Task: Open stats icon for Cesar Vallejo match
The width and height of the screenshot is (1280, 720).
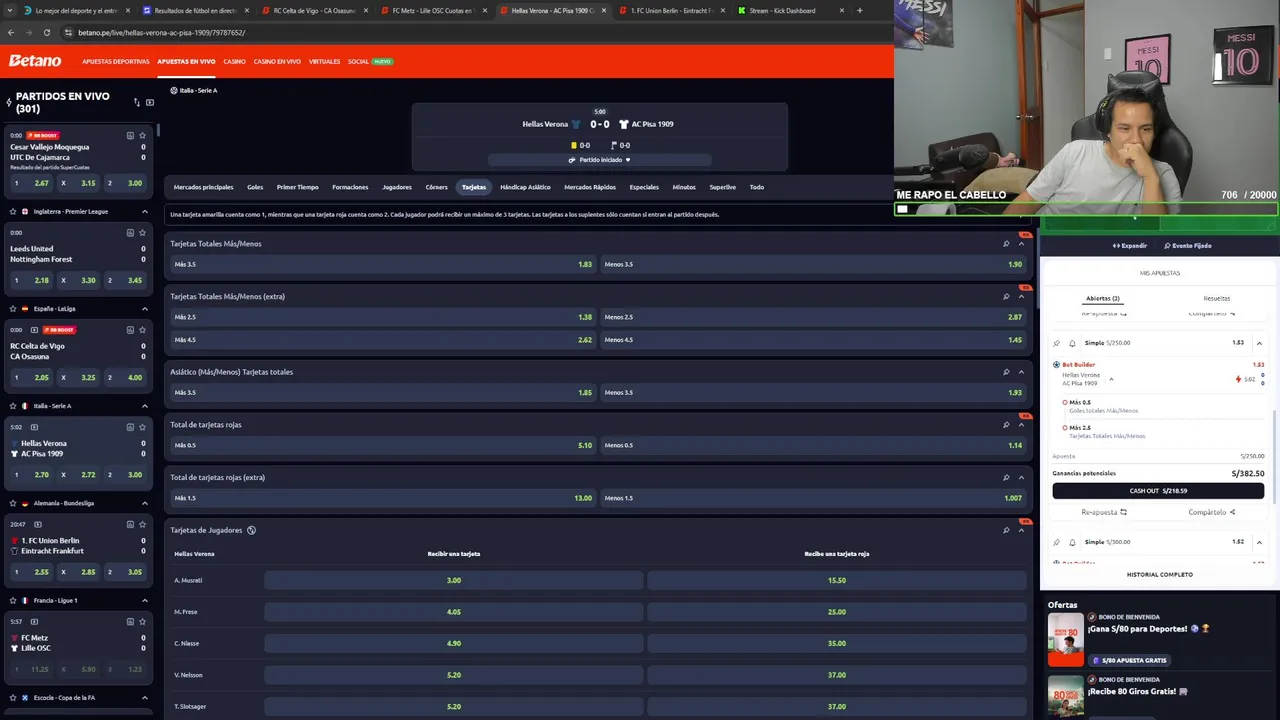Action: coord(130,135)
